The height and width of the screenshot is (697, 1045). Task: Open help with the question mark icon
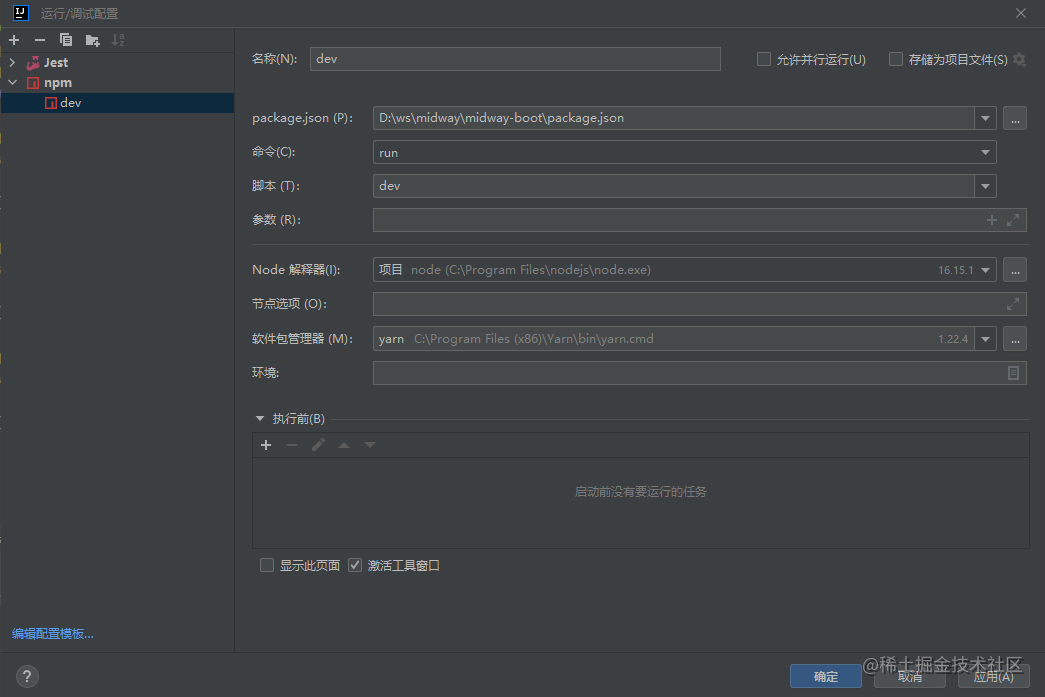(26, 676)
